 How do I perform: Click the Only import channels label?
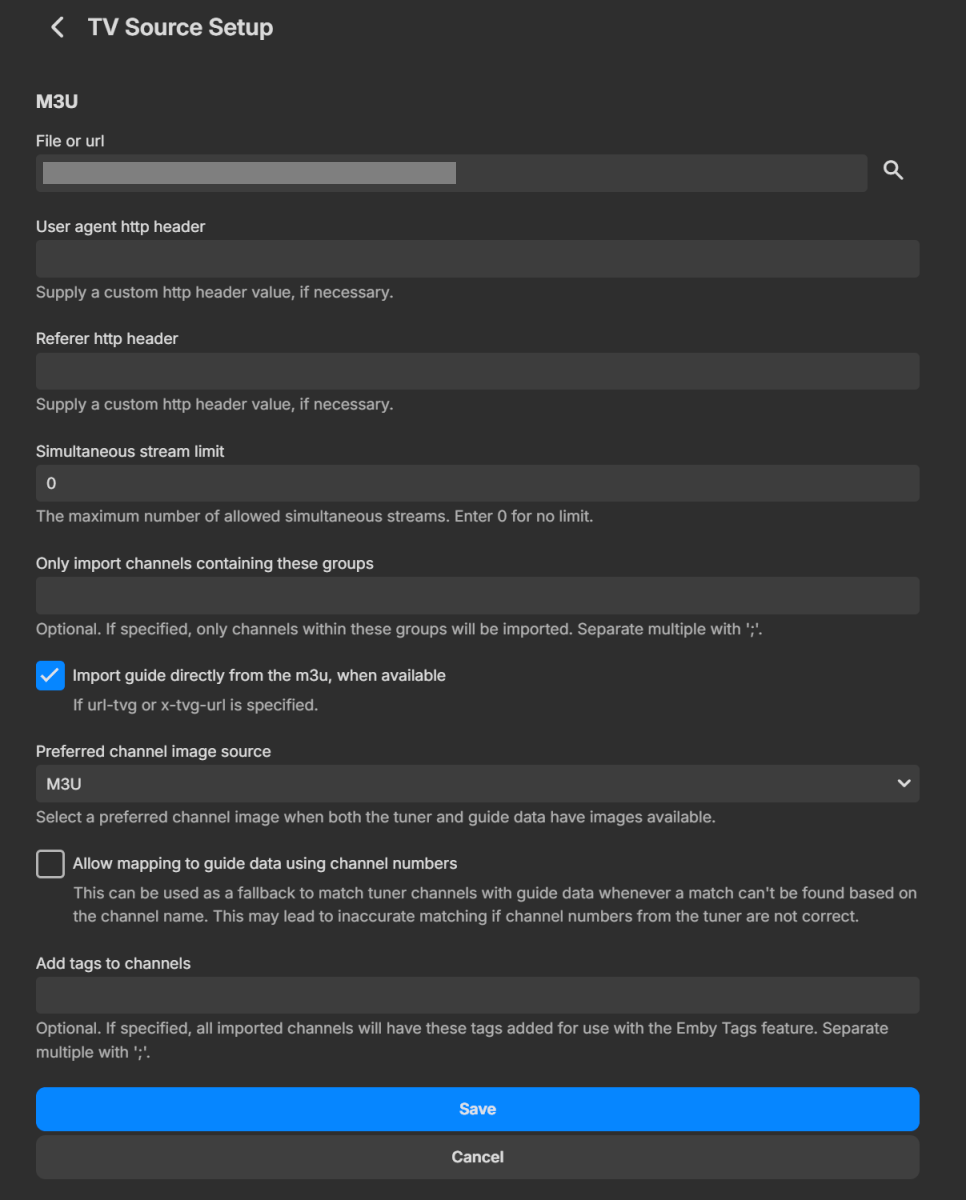(x=204, y=563)
